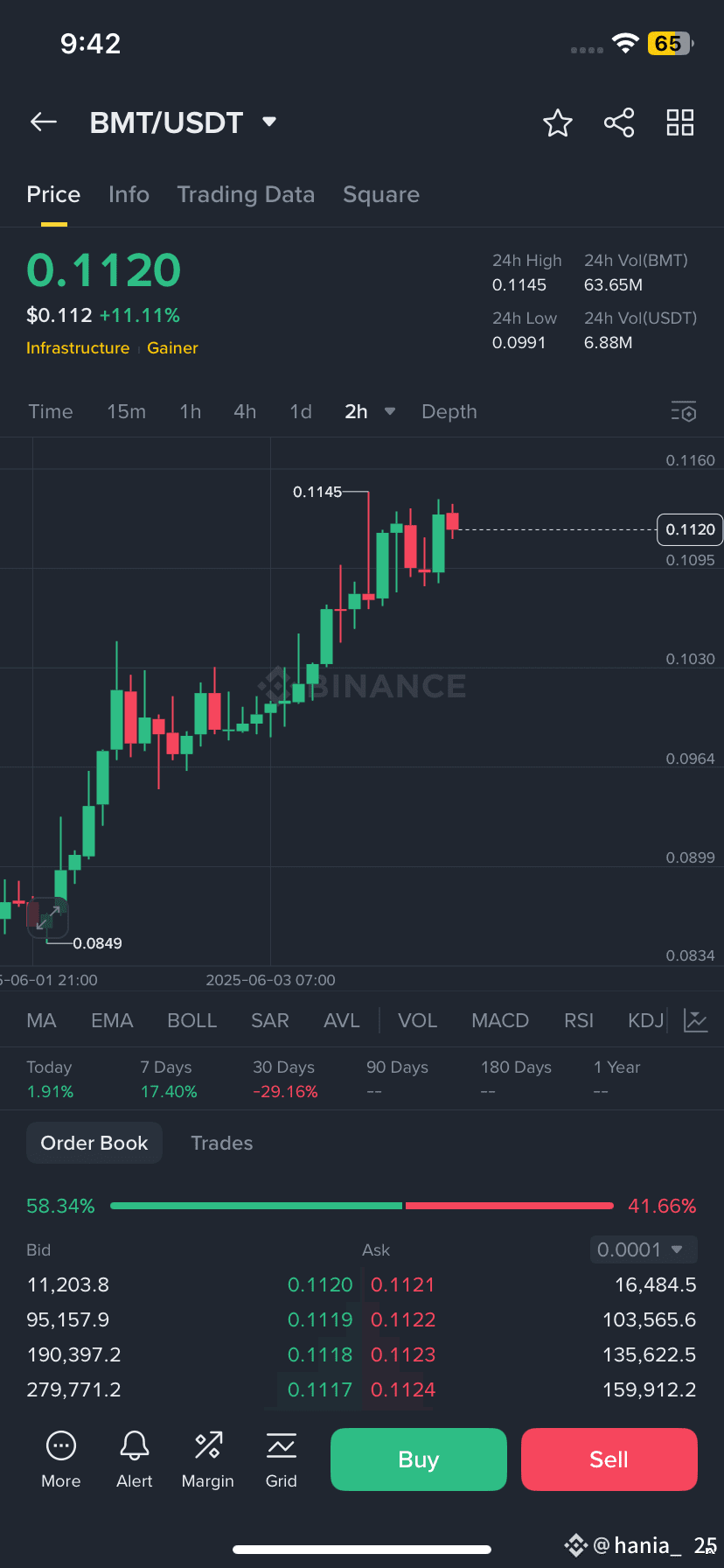724x1568 pixels.
Task: Switch to the Info tab
Action: tap(129, 194)
